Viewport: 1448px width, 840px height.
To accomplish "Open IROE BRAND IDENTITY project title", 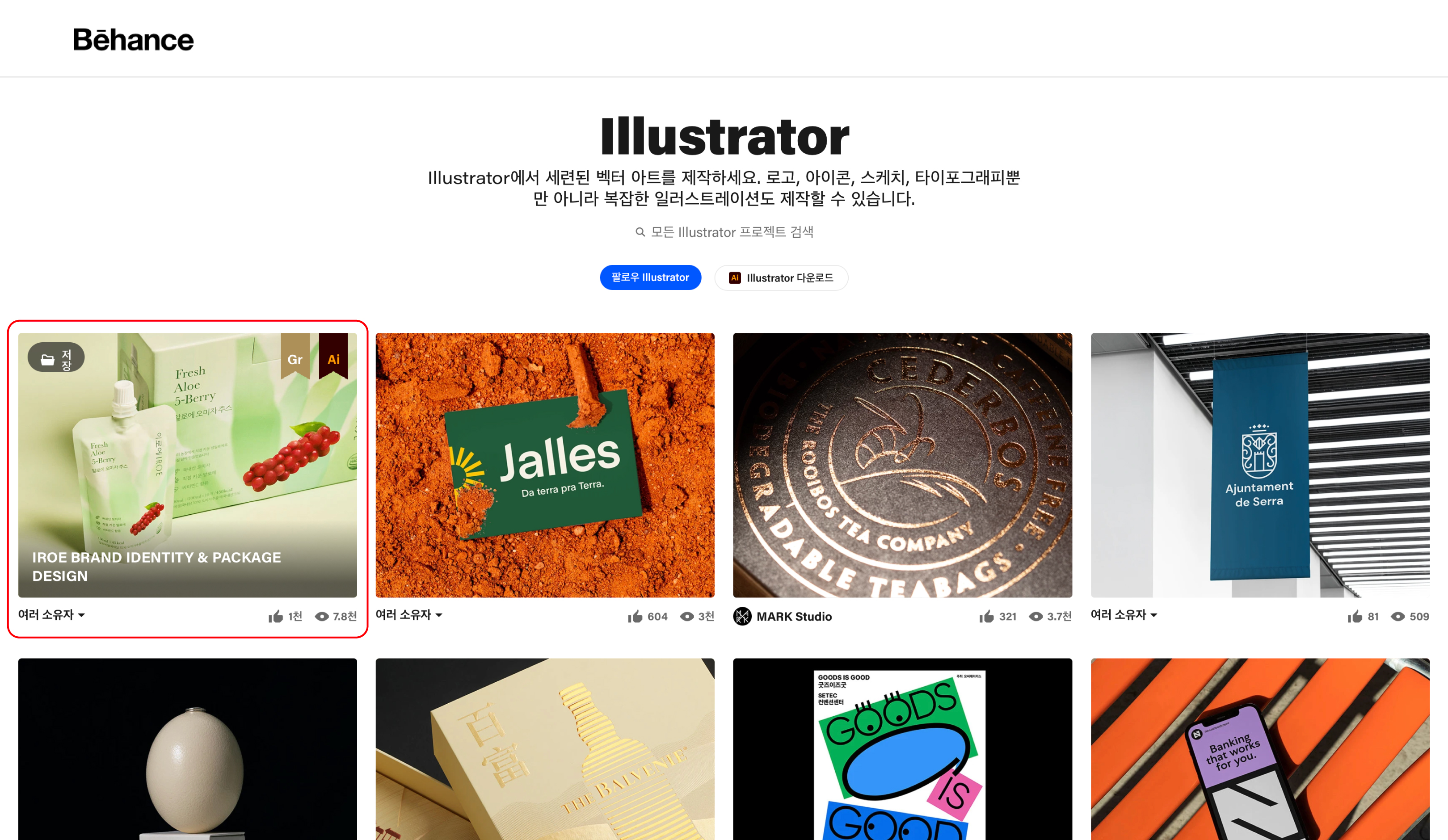I will (x=156, y=567).
